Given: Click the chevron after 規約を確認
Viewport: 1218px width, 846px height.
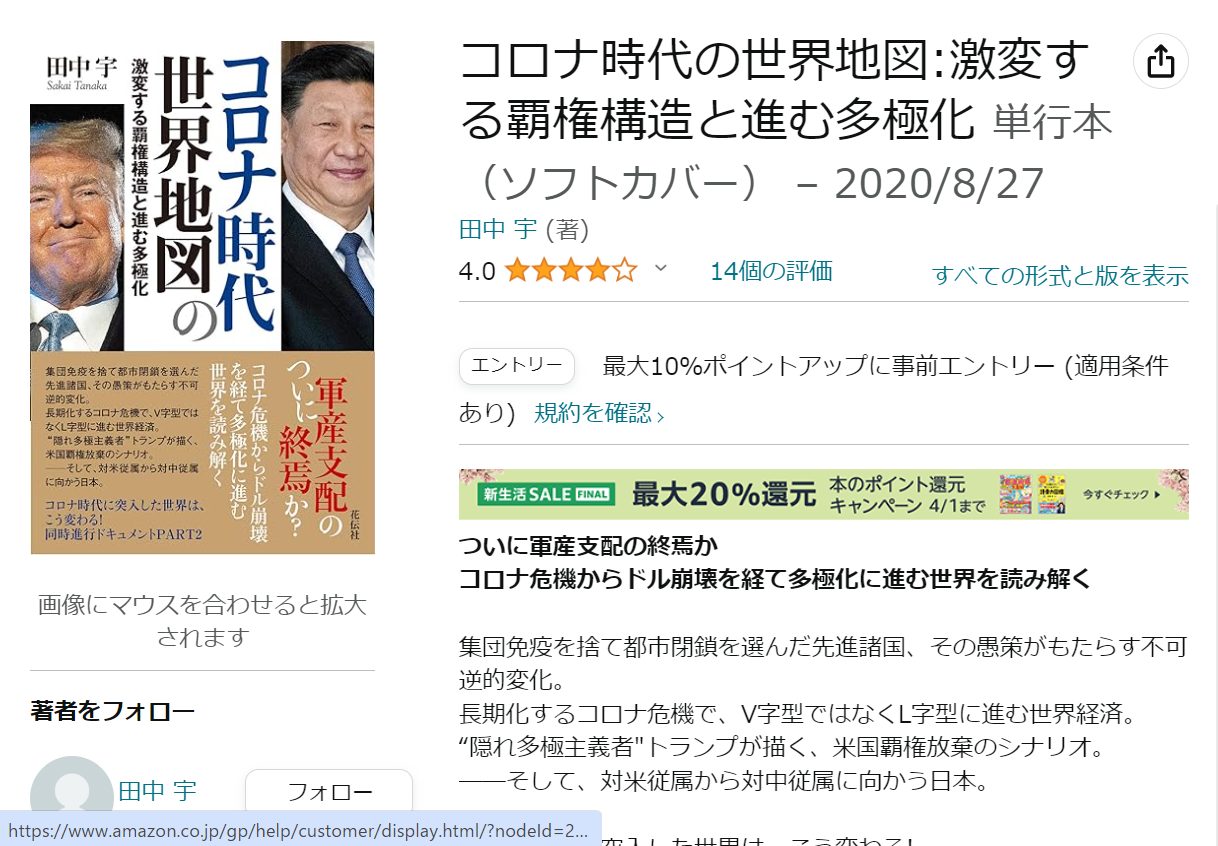Looking at the screenshot, I should (x=660, y=416).
